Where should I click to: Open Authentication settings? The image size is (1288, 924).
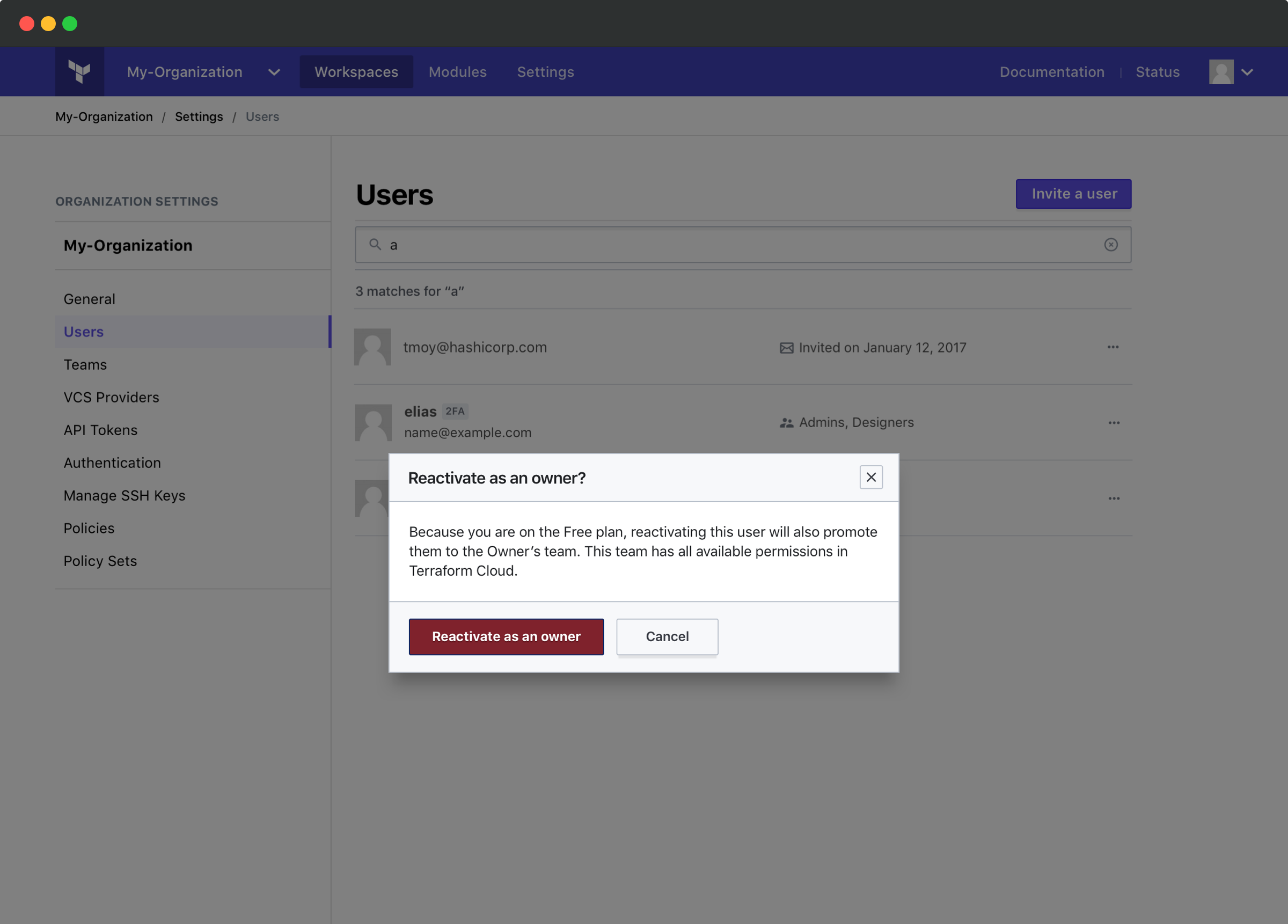pyautogui.click(x=113, y=463)
